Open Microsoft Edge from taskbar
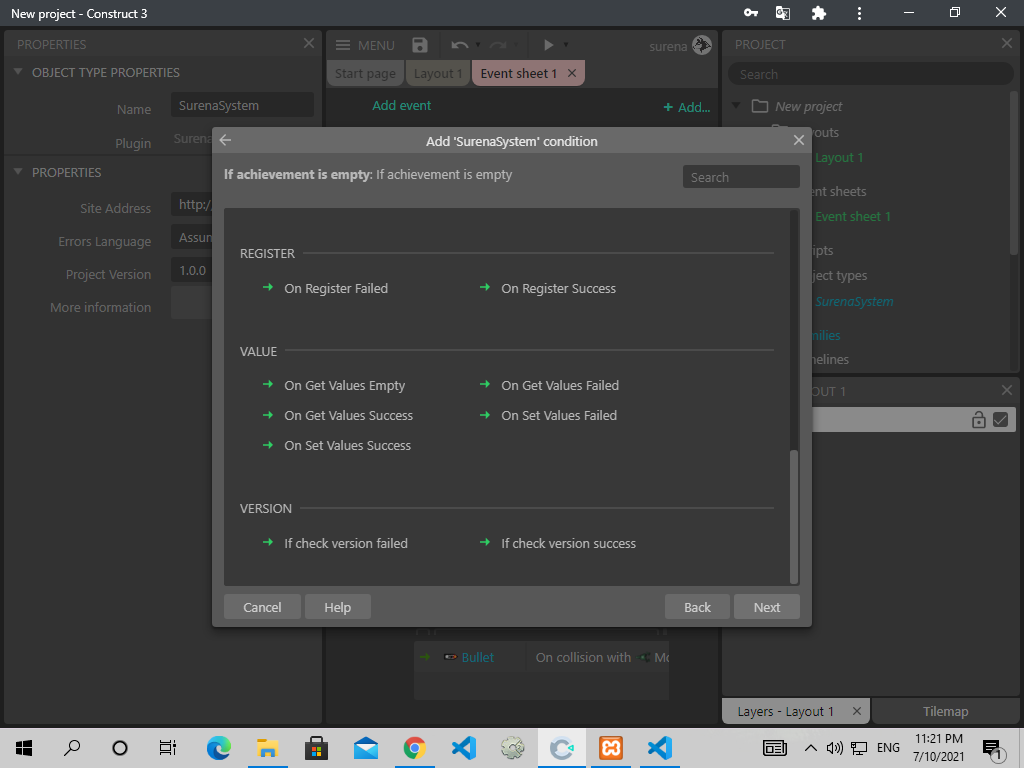The width and height of the screenshot is (1024, 768). (x=219, y=748)
